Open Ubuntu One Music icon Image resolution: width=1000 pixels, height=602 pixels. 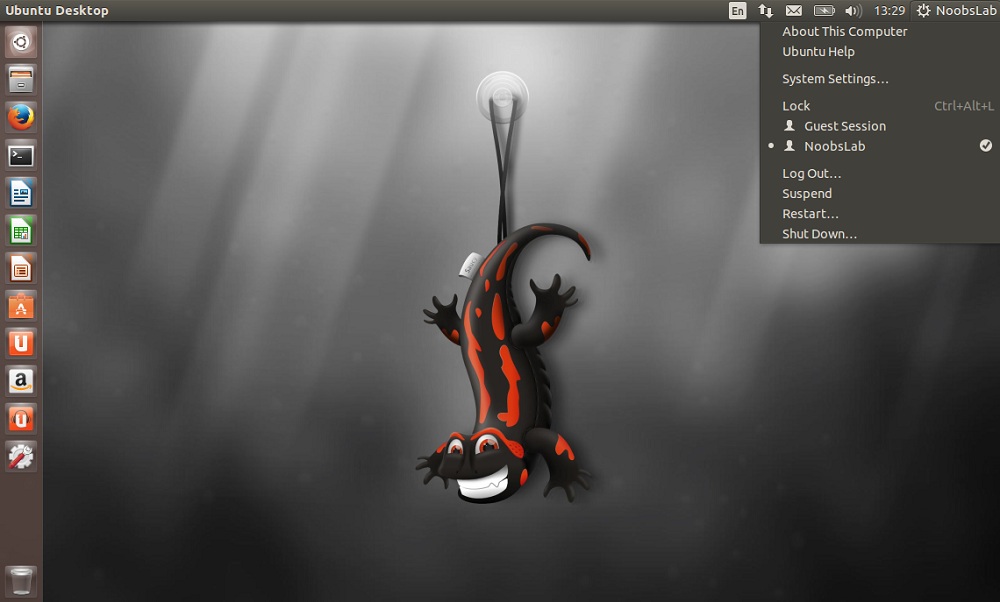21,419
